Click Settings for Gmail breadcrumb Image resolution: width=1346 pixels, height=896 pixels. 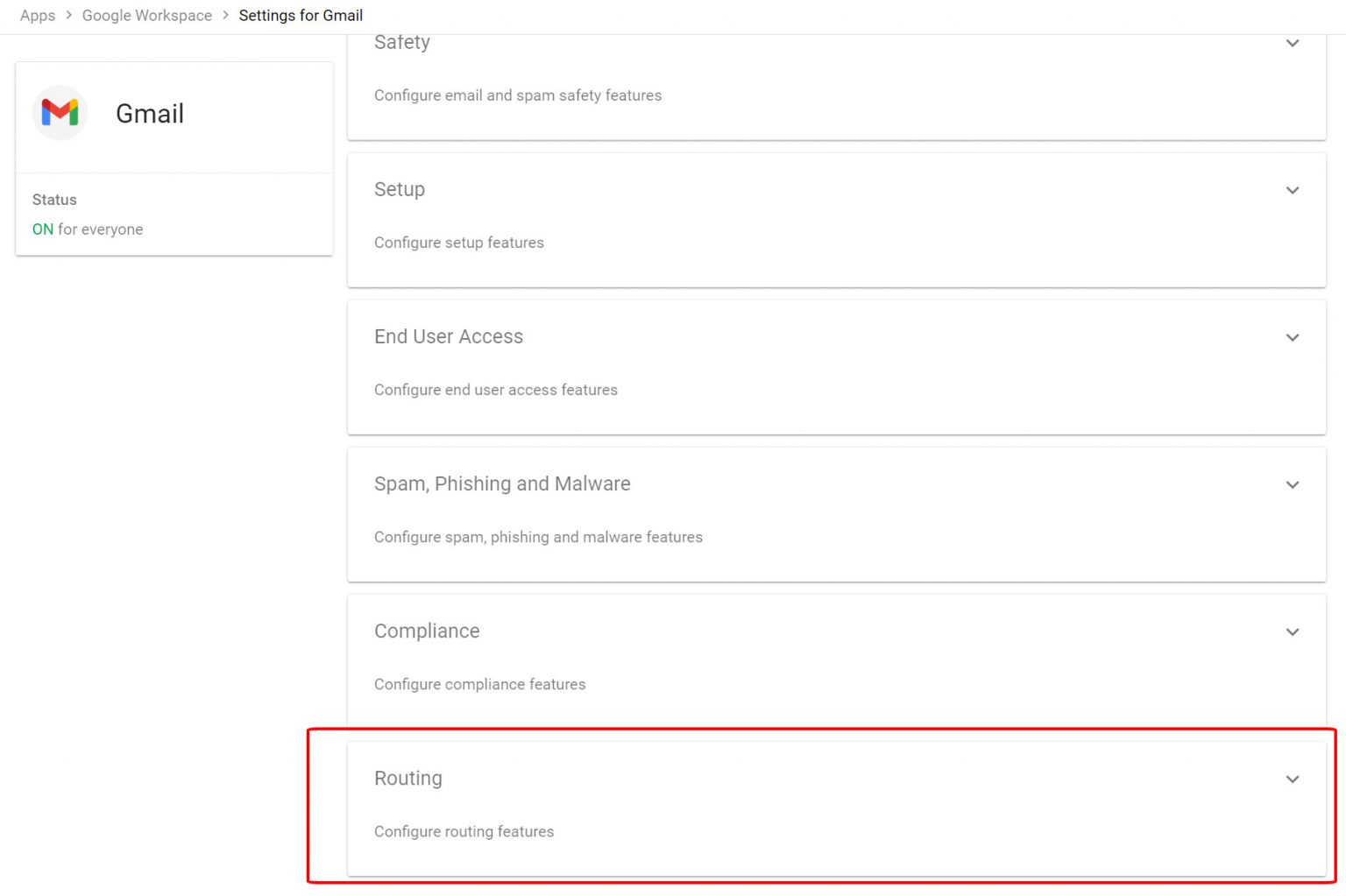(301, 16)
